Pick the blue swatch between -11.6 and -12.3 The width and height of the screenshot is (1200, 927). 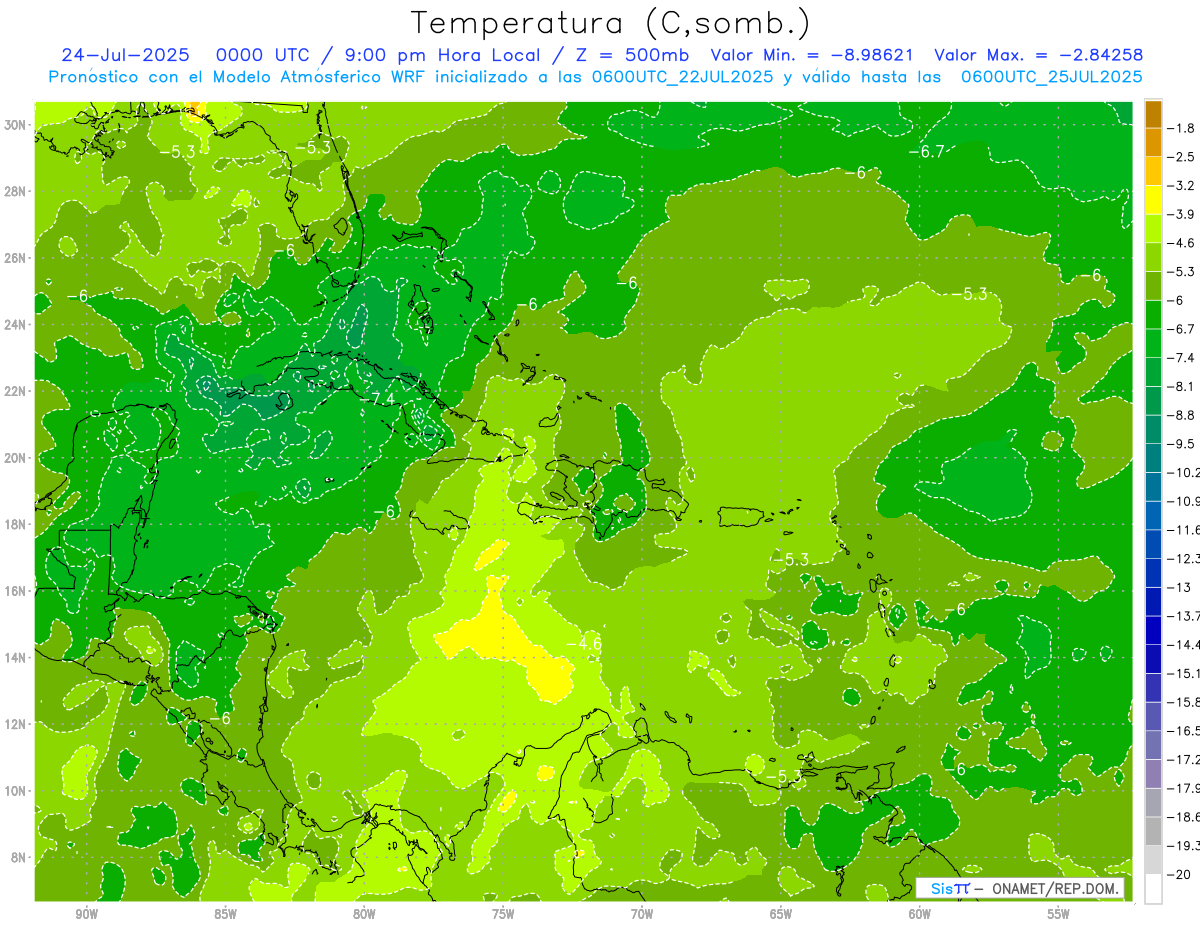[1153, 544]
